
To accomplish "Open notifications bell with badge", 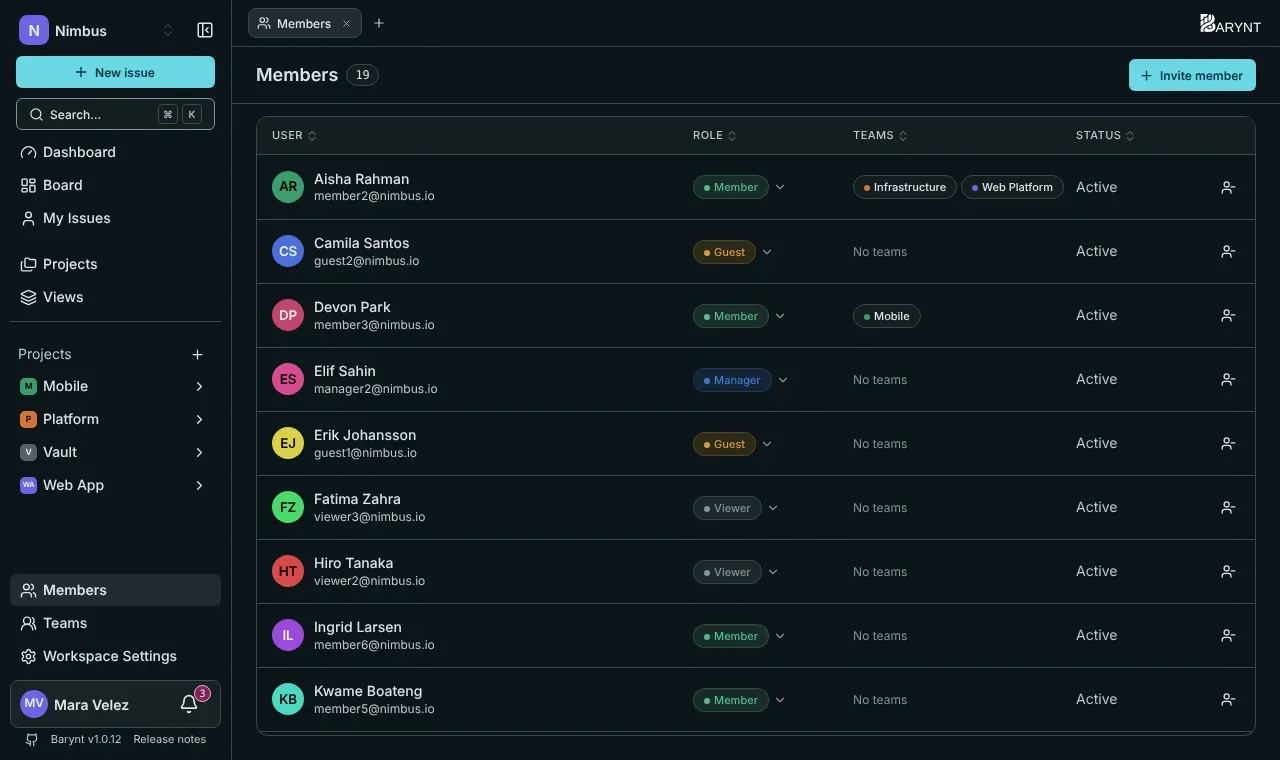I will point(189,704).
